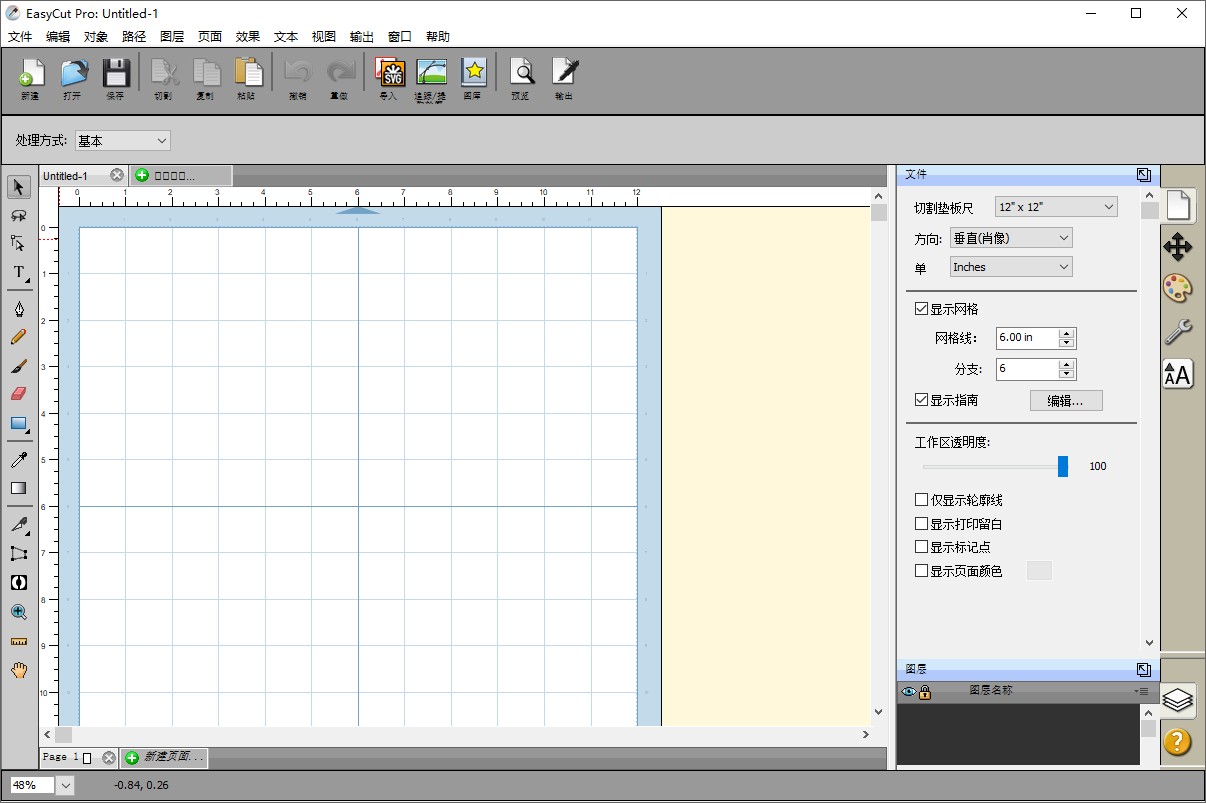Click the 打开 (Open) folder icon
The height and width of the screenshot is (803, 1206).
coord(73,74)
